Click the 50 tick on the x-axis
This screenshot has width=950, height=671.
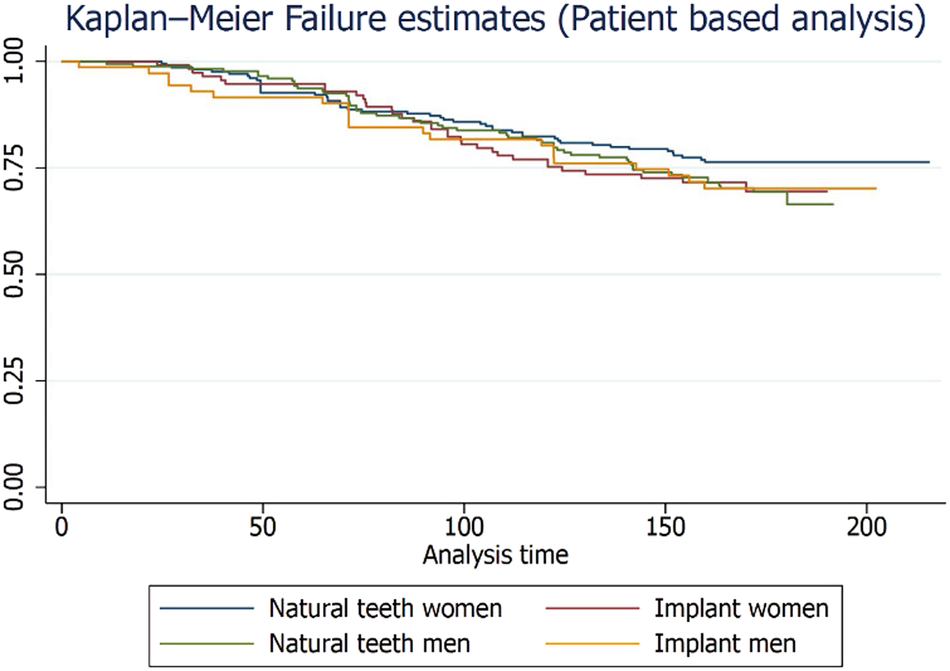pos(262,527)
